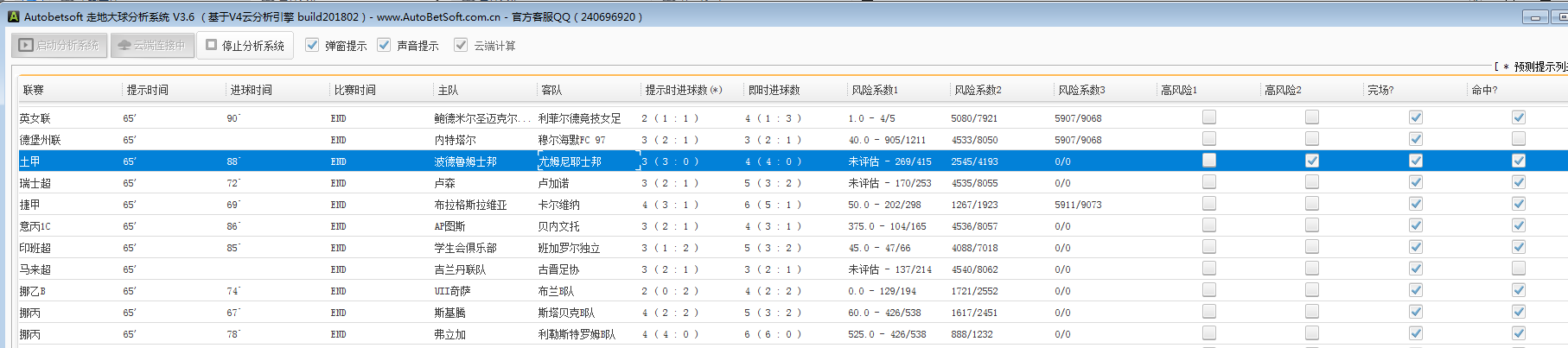The width and height of the screenshot is (1568, 348).
Task: Click the Autobetsoft app icon in title bar
Action: [13, 16]
